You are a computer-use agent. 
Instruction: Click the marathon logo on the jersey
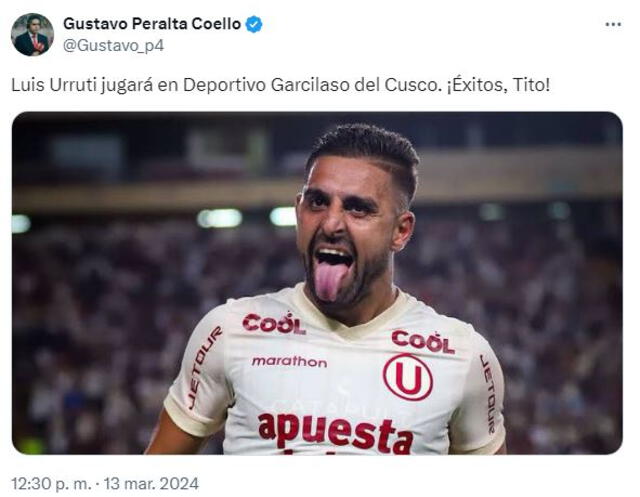coord(289,361)
